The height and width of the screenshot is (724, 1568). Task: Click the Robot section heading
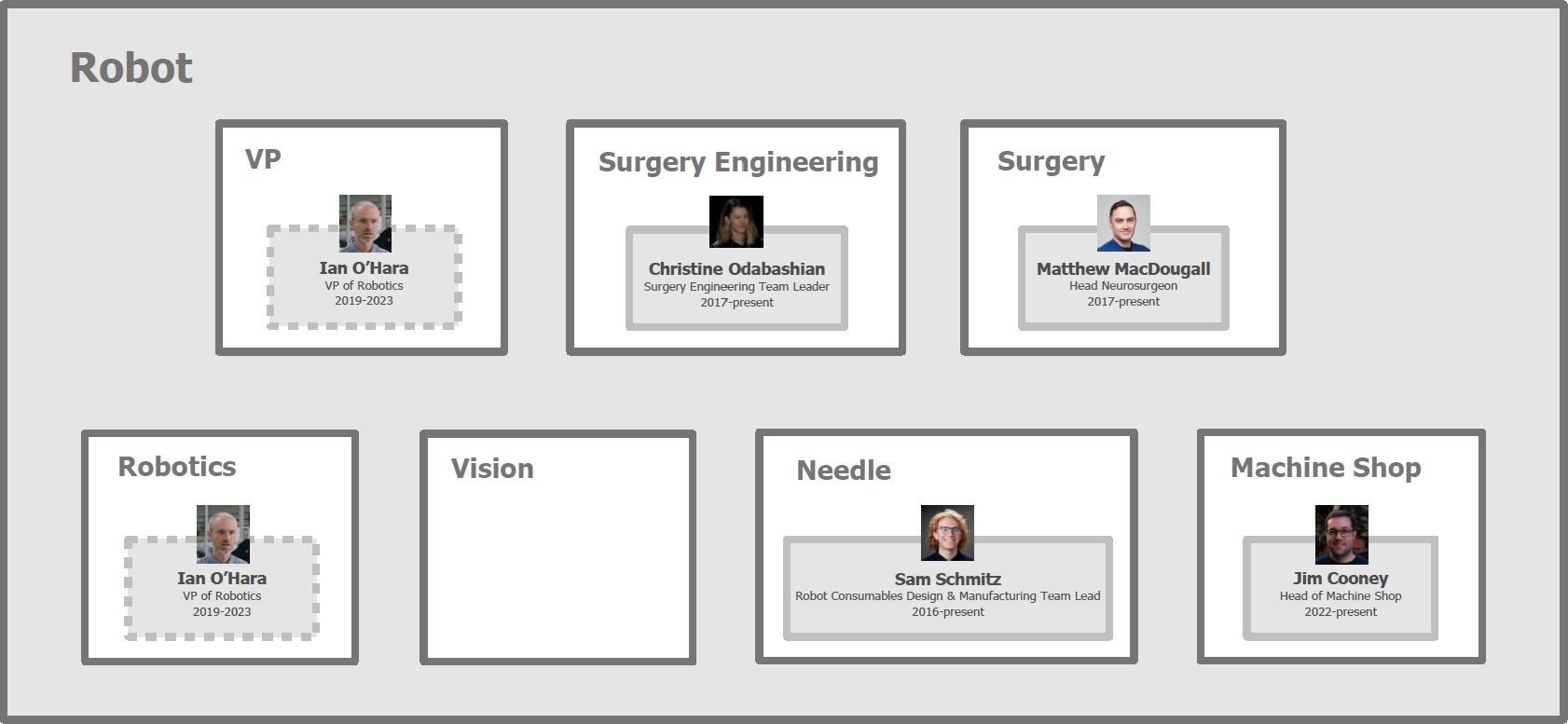point(131,68)
